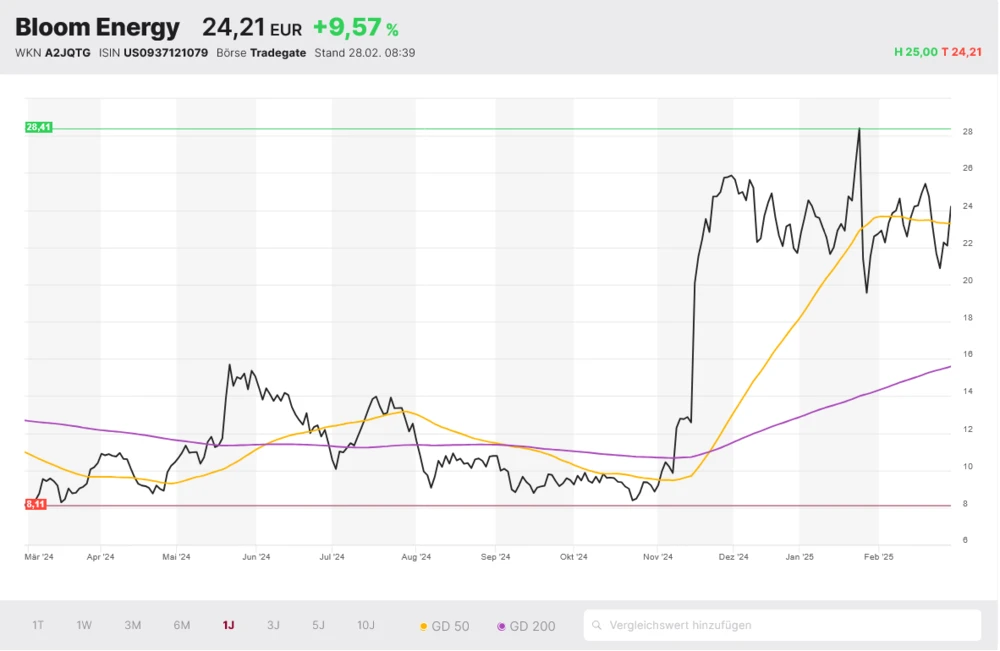The width and height of the screenshot is (1000, 651).
Task: Switch to the 3J chart range
Action: point(274,625)
